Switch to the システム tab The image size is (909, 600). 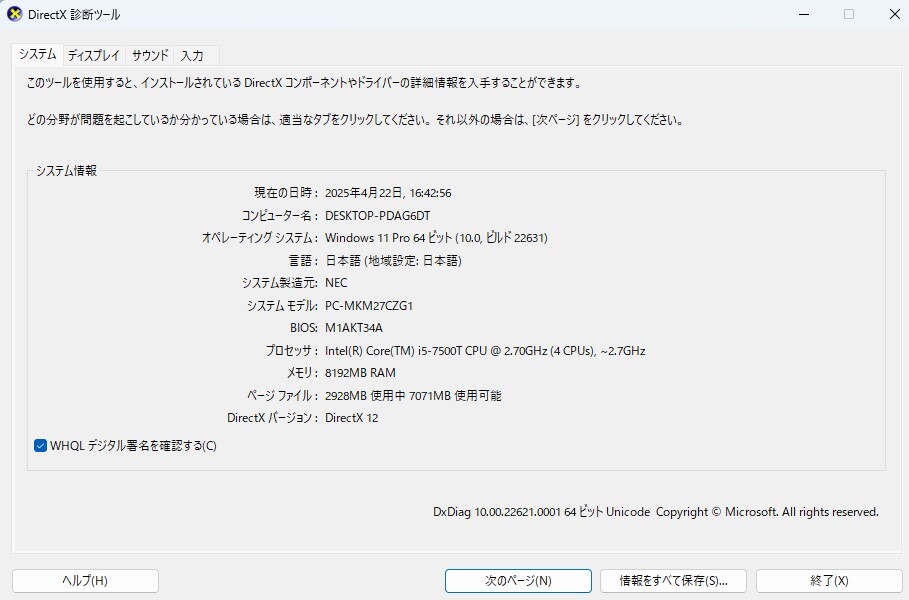[38, 54]
